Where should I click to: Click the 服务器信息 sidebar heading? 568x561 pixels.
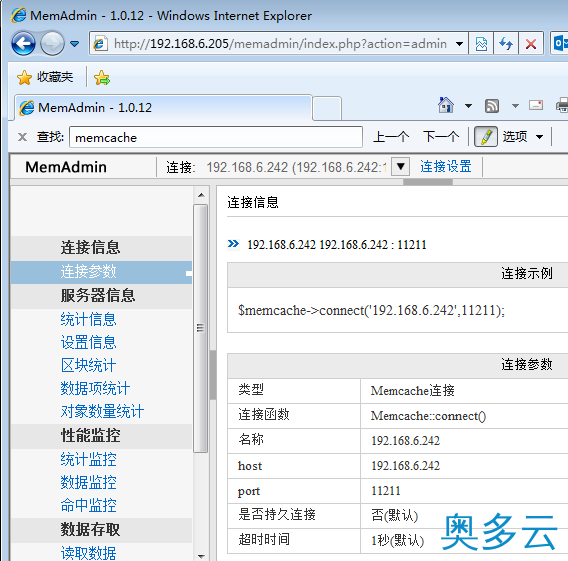pyautogui.click(x=98, y=296)
